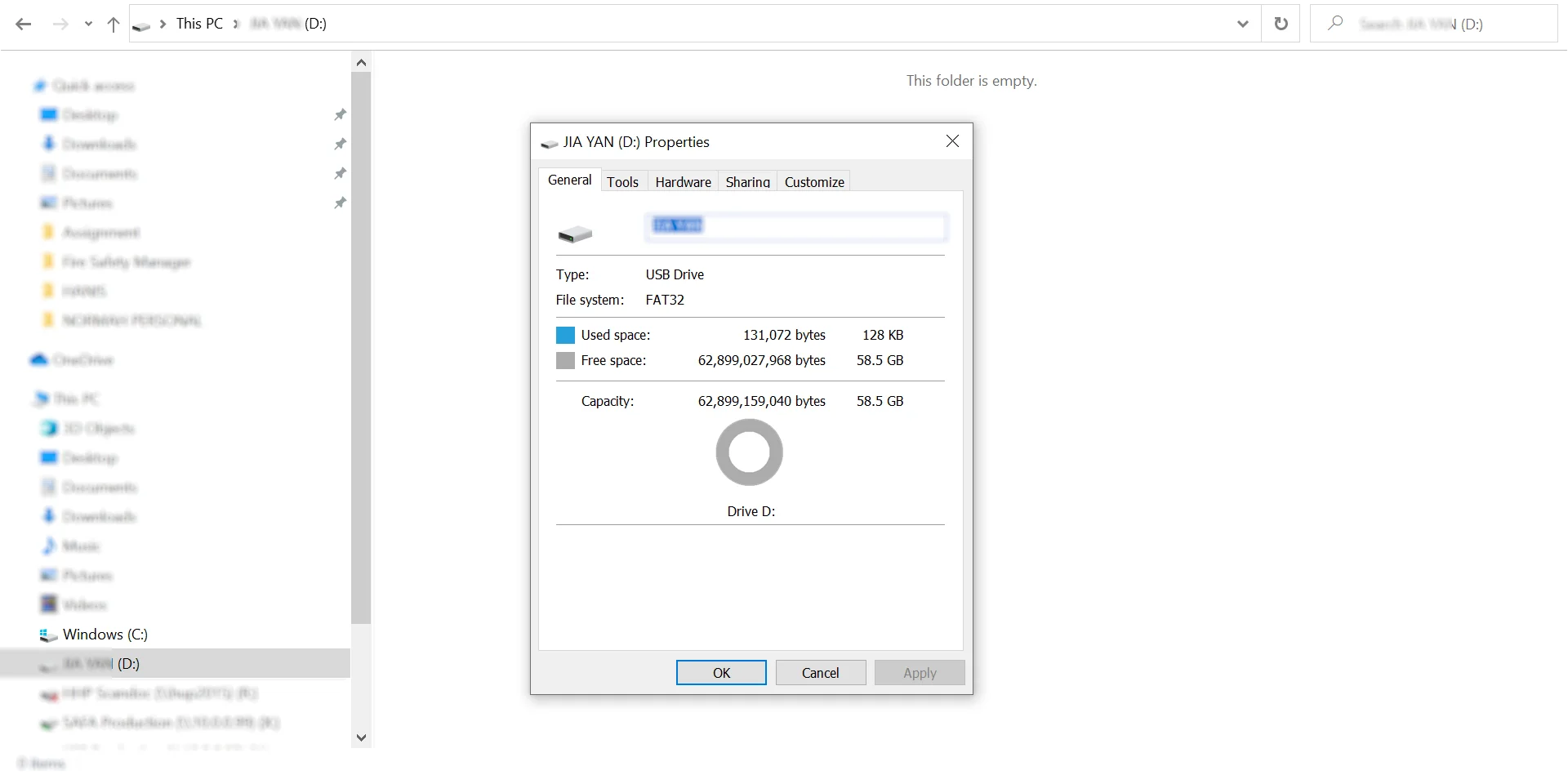Expand the chevron after This PC breadcrumb
Image resolution: width=1568 pixels, height=775 pixels.
[236, 24]
